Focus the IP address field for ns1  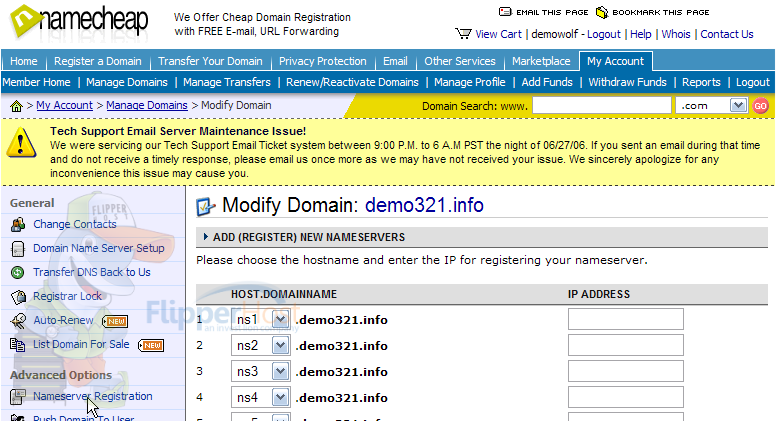[x=626, y=319]
